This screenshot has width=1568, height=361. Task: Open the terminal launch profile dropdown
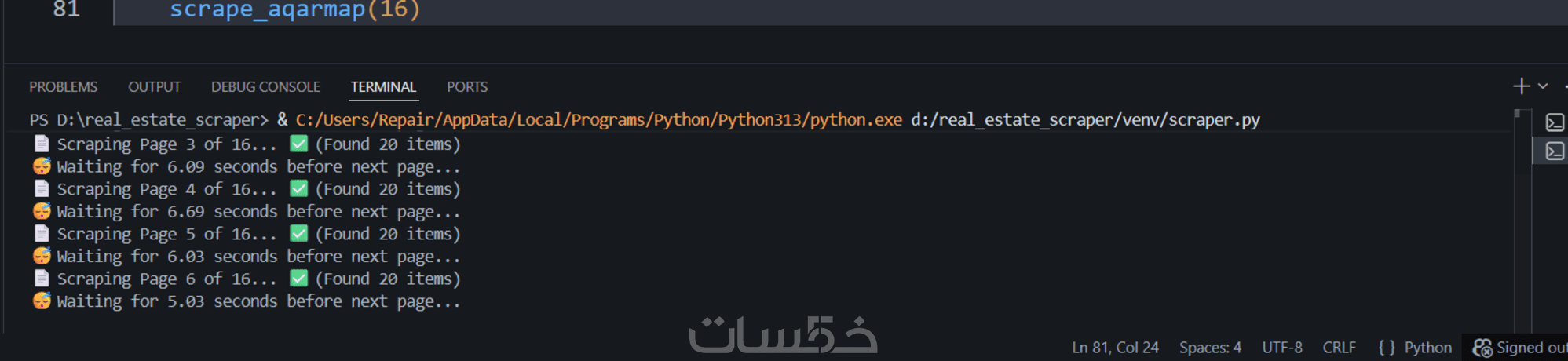pyautogui.click(x=1543, y=86)
